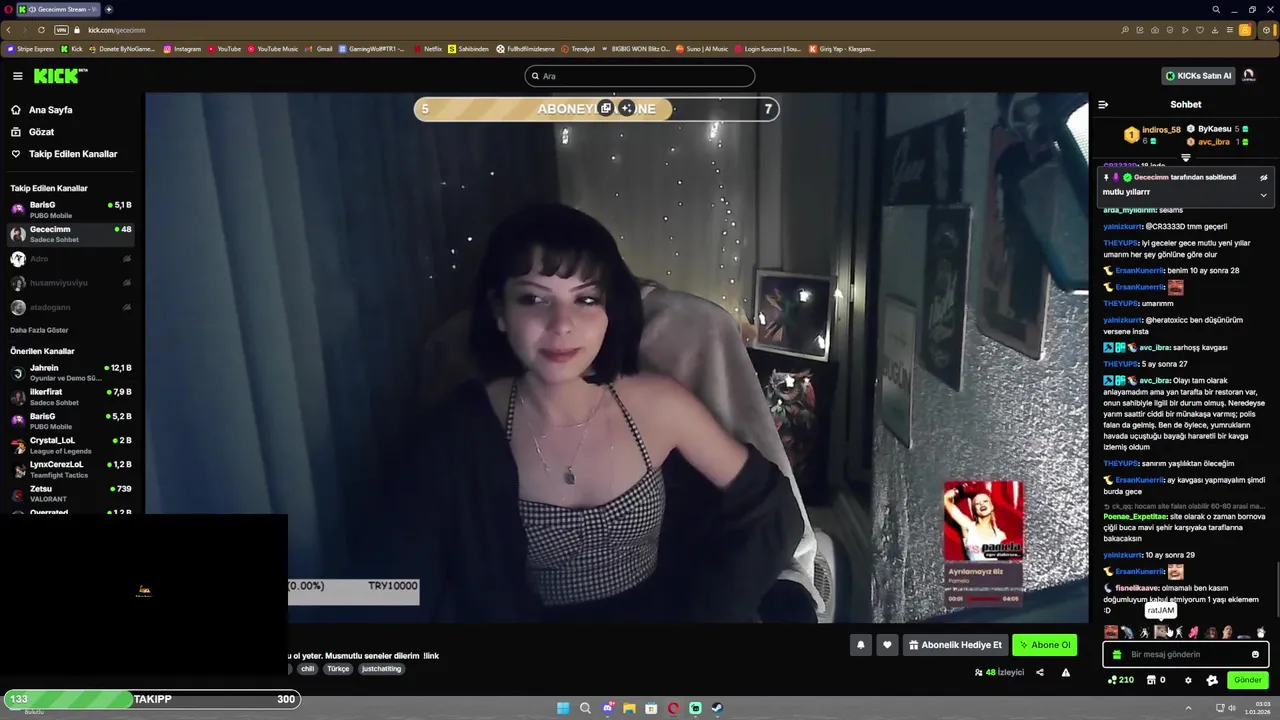Collapse the chat panel with the arrow icon
Viewport: 1280px width, 720px height.
pyautogui.click(x=1103, y=104)
